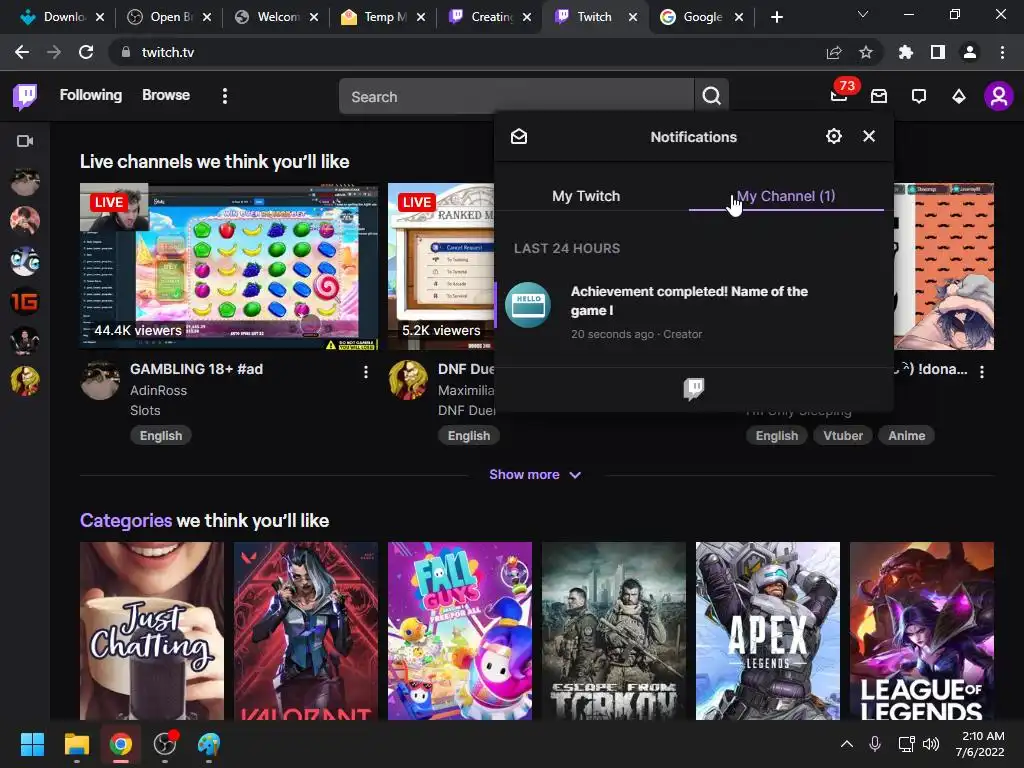Open the whispers chat bubble icon
1024x768 pixels.
click(x=919, y=97)
